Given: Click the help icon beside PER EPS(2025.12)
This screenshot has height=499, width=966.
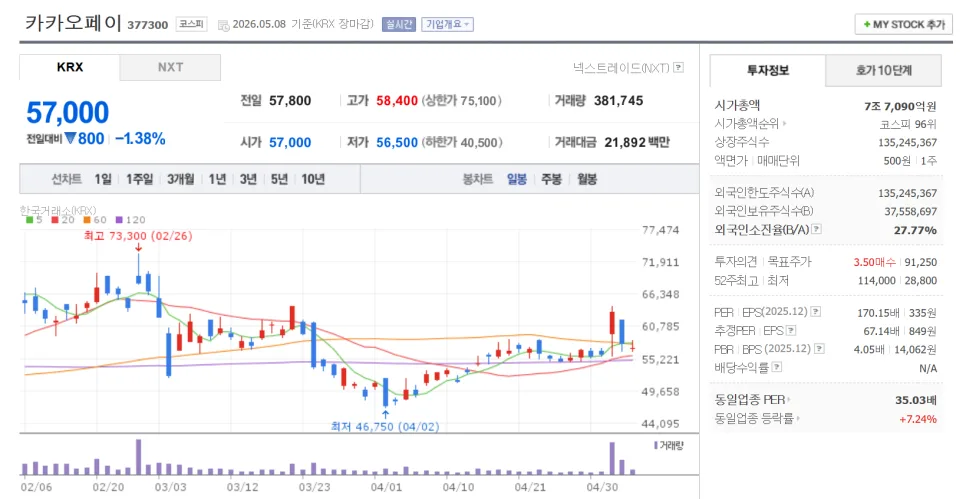Looking at the screenshot, I should (x=816, y=312).
